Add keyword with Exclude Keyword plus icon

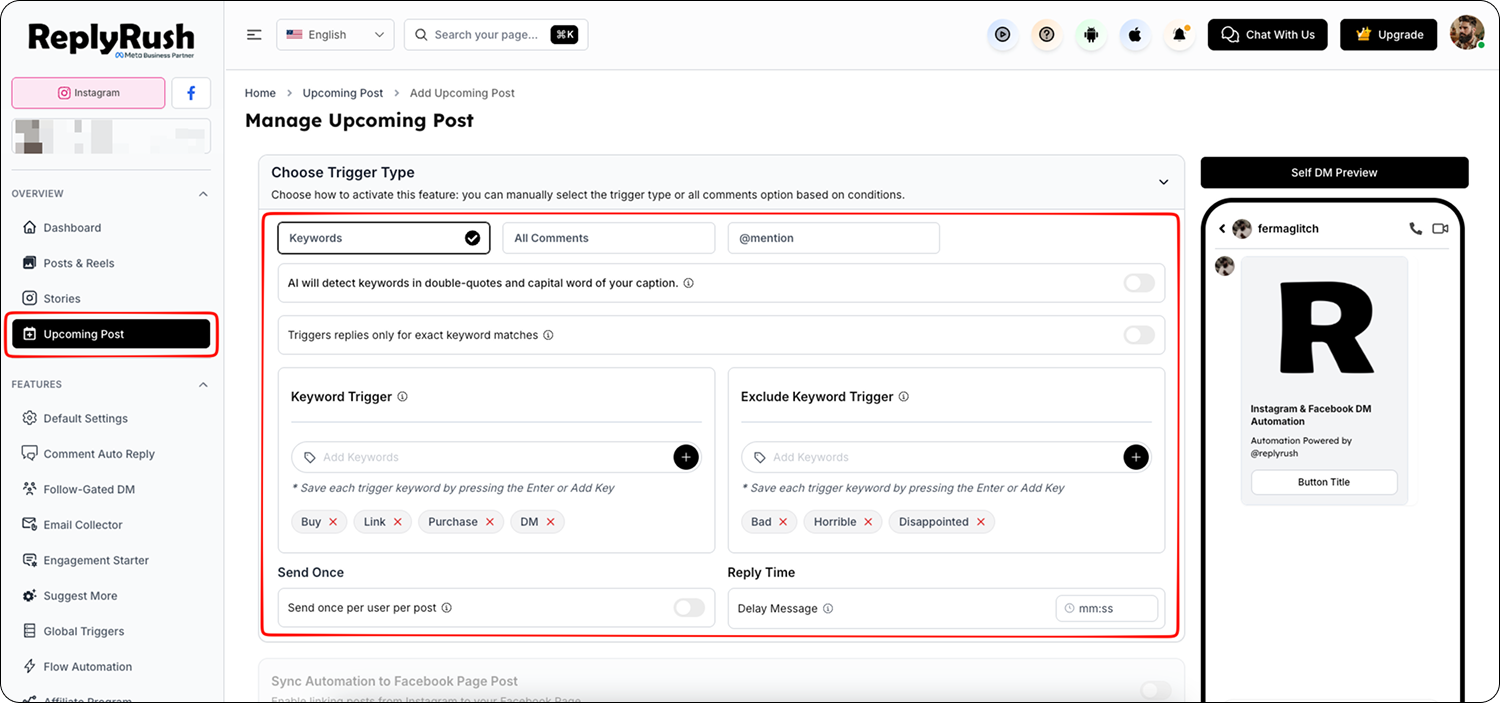pos(1135,457)
